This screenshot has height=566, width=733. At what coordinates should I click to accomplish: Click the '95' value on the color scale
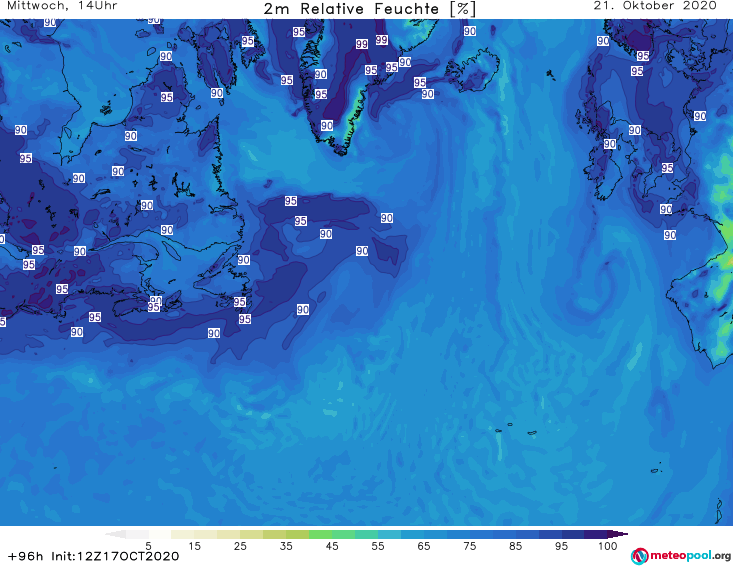tap(561, 546)
